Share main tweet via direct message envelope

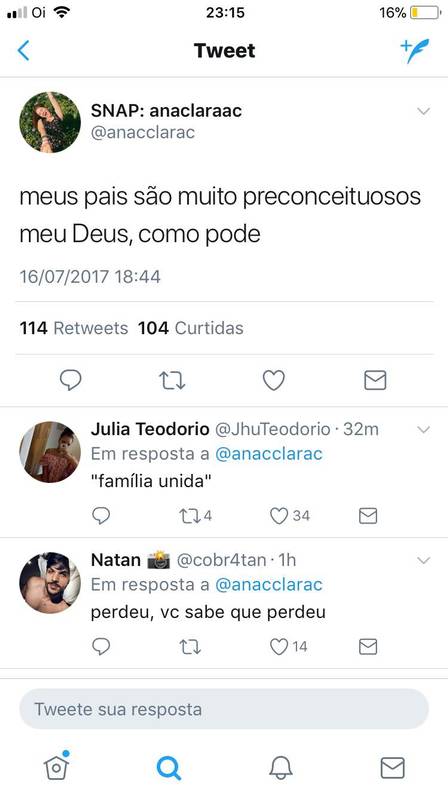click(375, 380)
